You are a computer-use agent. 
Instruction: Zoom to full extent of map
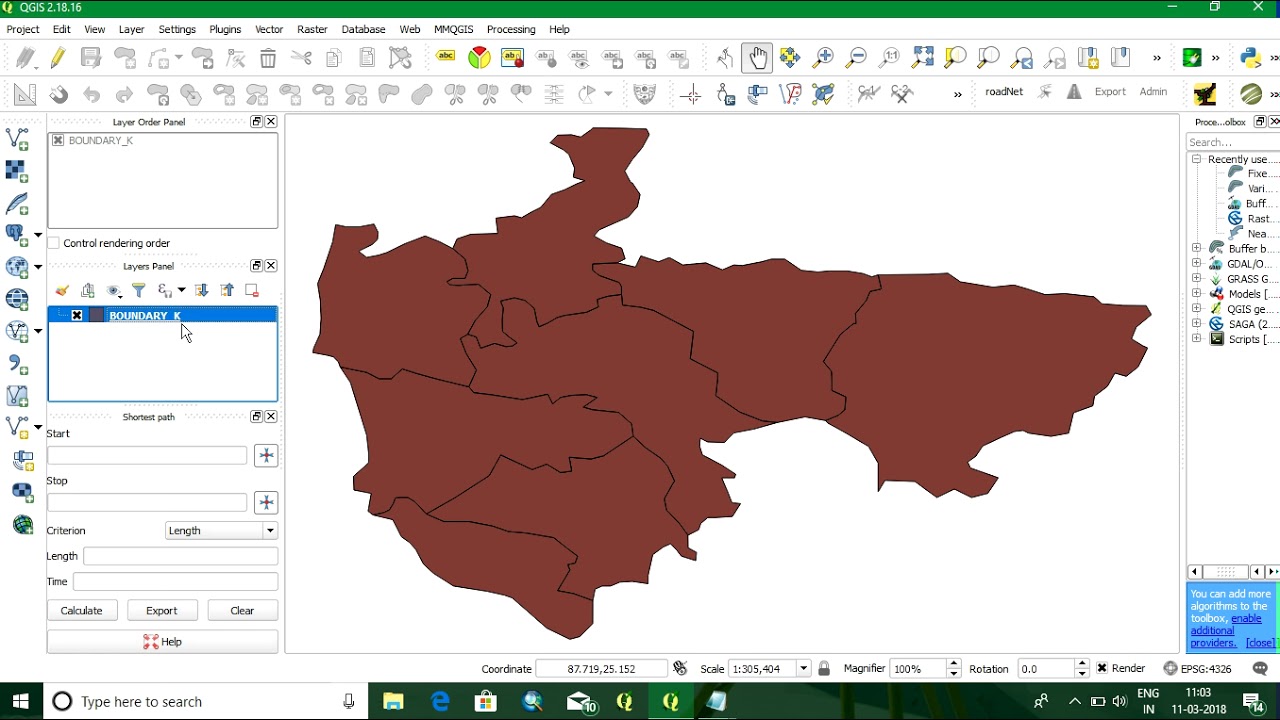point(922,58)
